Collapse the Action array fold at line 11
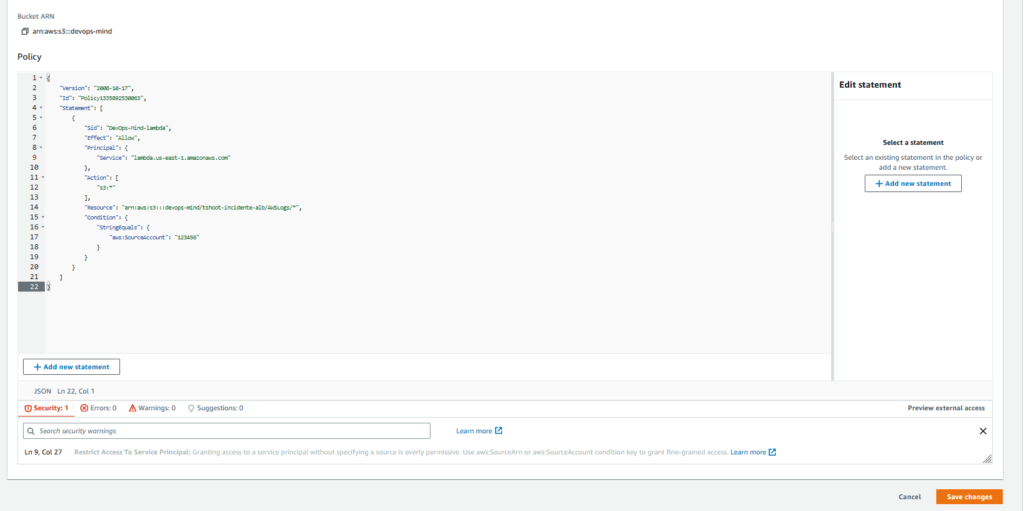The image size is (1024, 511). click(42, 177)
